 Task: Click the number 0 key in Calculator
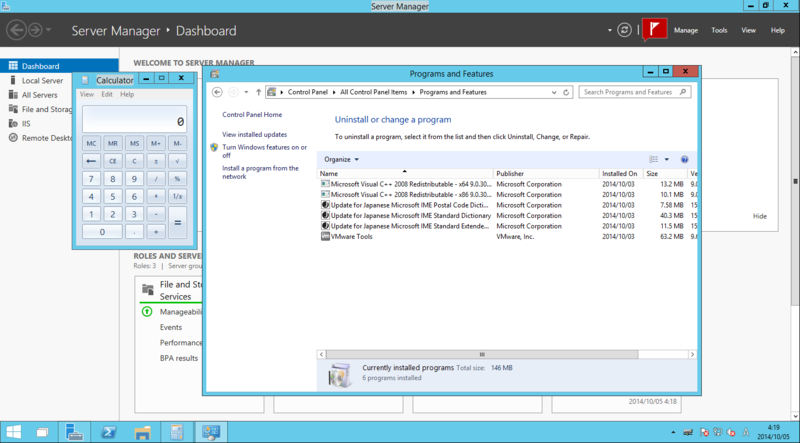(x=102, y=232)
